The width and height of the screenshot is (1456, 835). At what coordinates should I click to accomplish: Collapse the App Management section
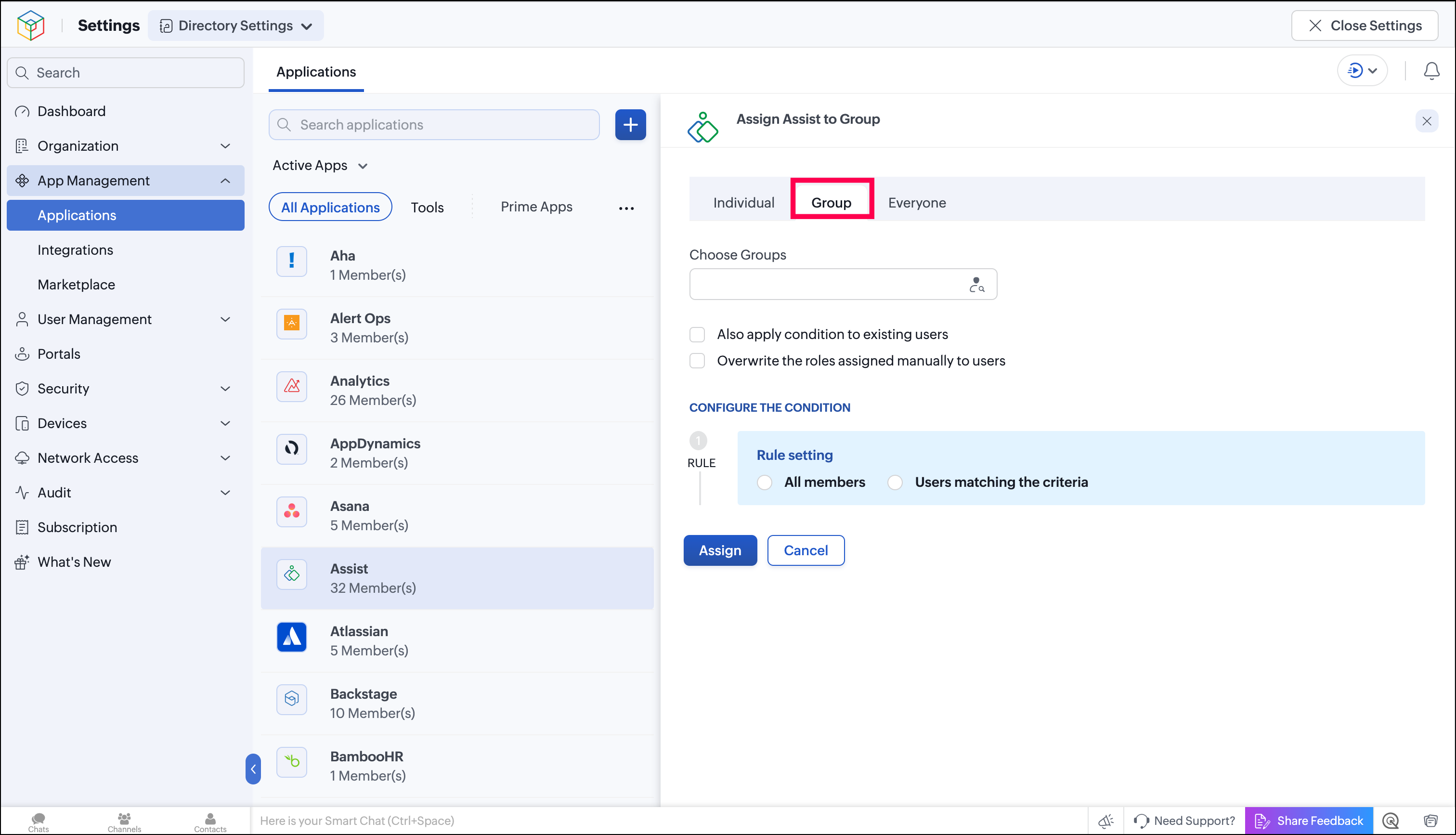click(x=225, y=181)
